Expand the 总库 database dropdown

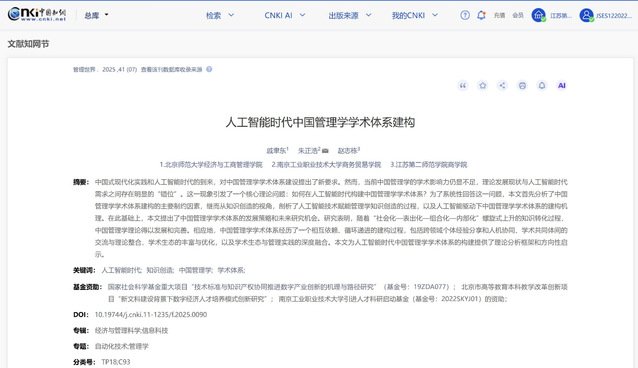(x=96, y=15)
